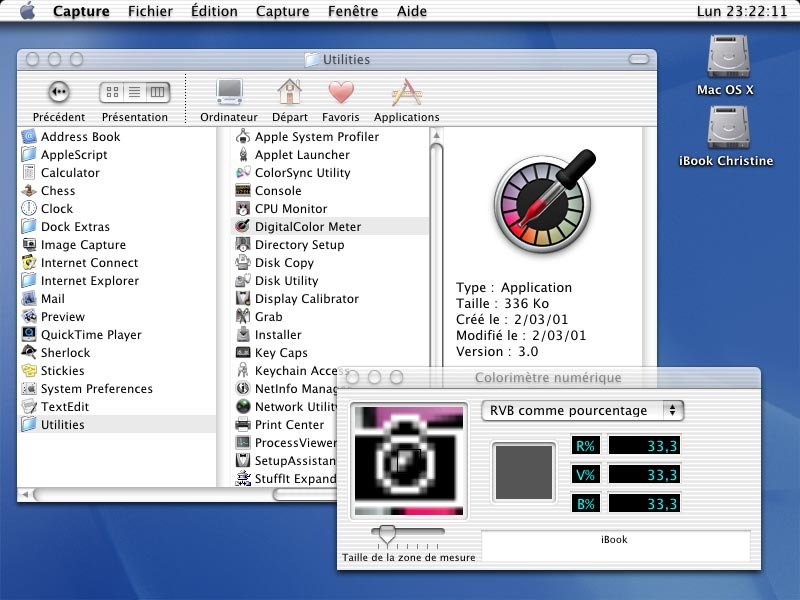Select the AppleScript folder row

click(117, 155)
